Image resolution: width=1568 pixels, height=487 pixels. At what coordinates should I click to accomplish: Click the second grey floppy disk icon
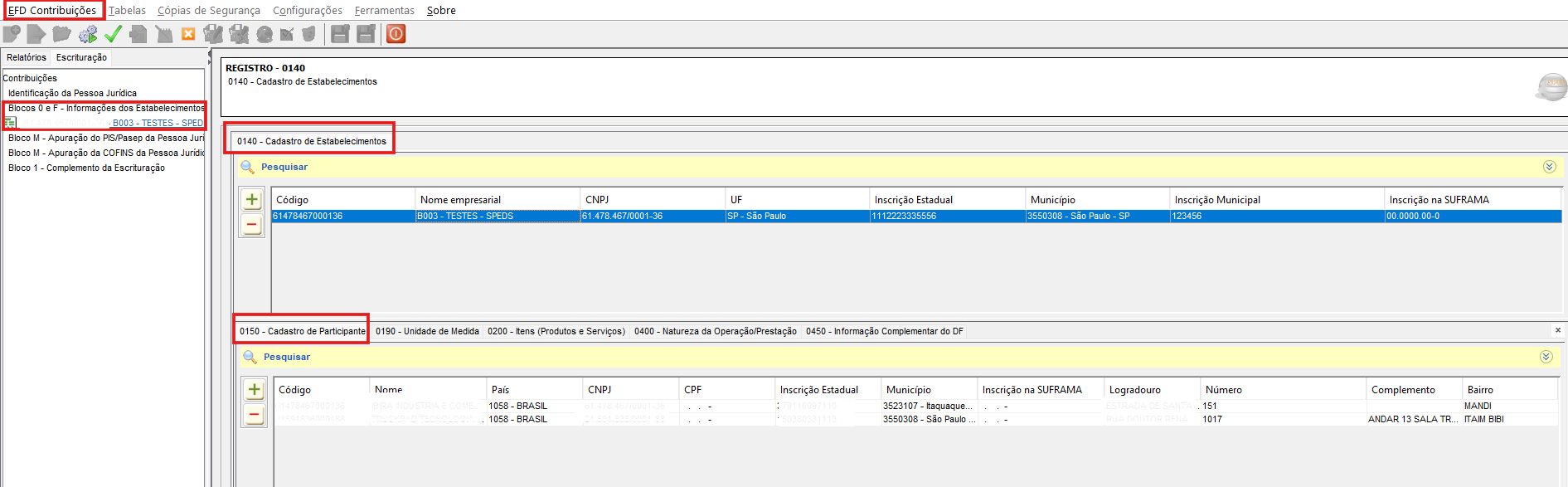click(366, 34)
